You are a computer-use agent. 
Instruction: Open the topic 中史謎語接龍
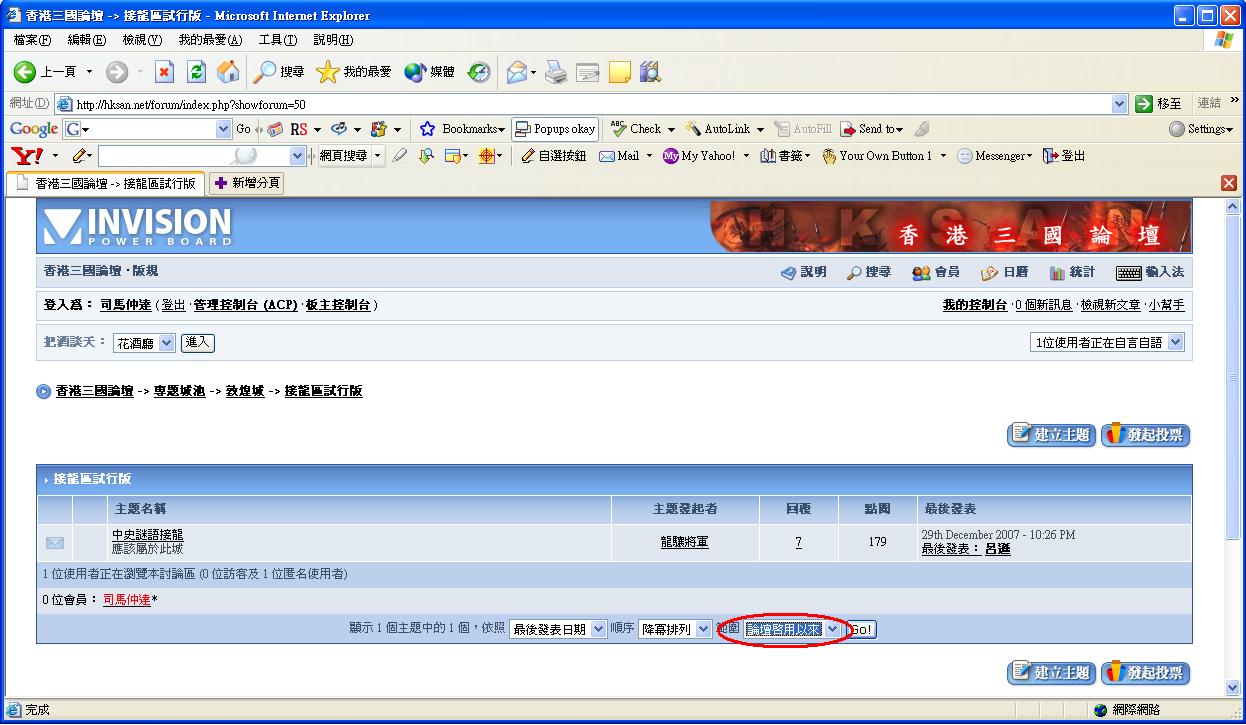148,535
